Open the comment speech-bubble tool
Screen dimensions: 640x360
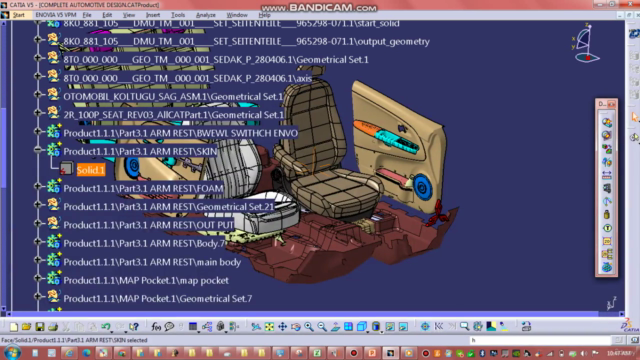click(169, 327)
